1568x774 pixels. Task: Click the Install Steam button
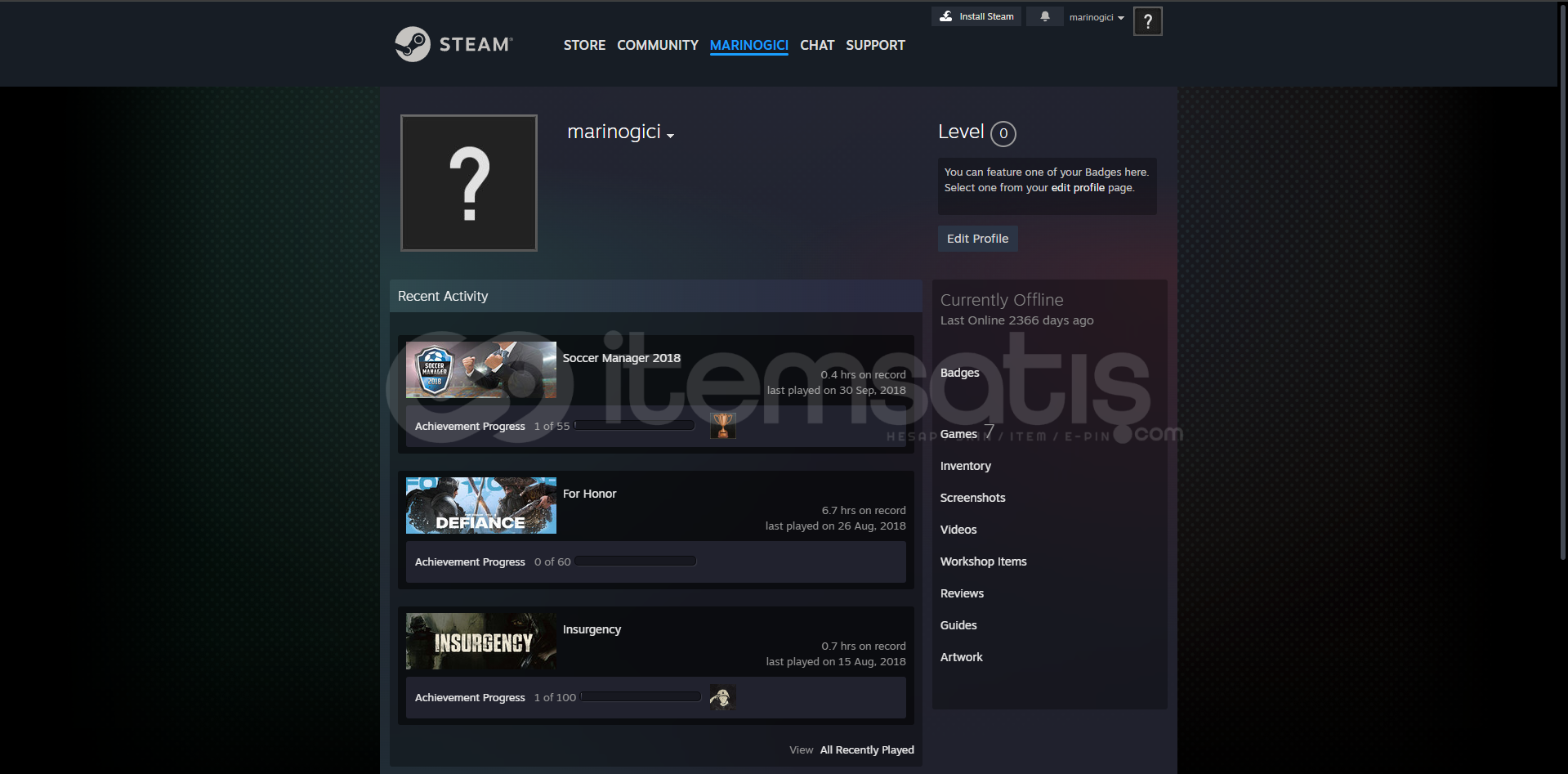pyautogui.click(x=976, y=16)
